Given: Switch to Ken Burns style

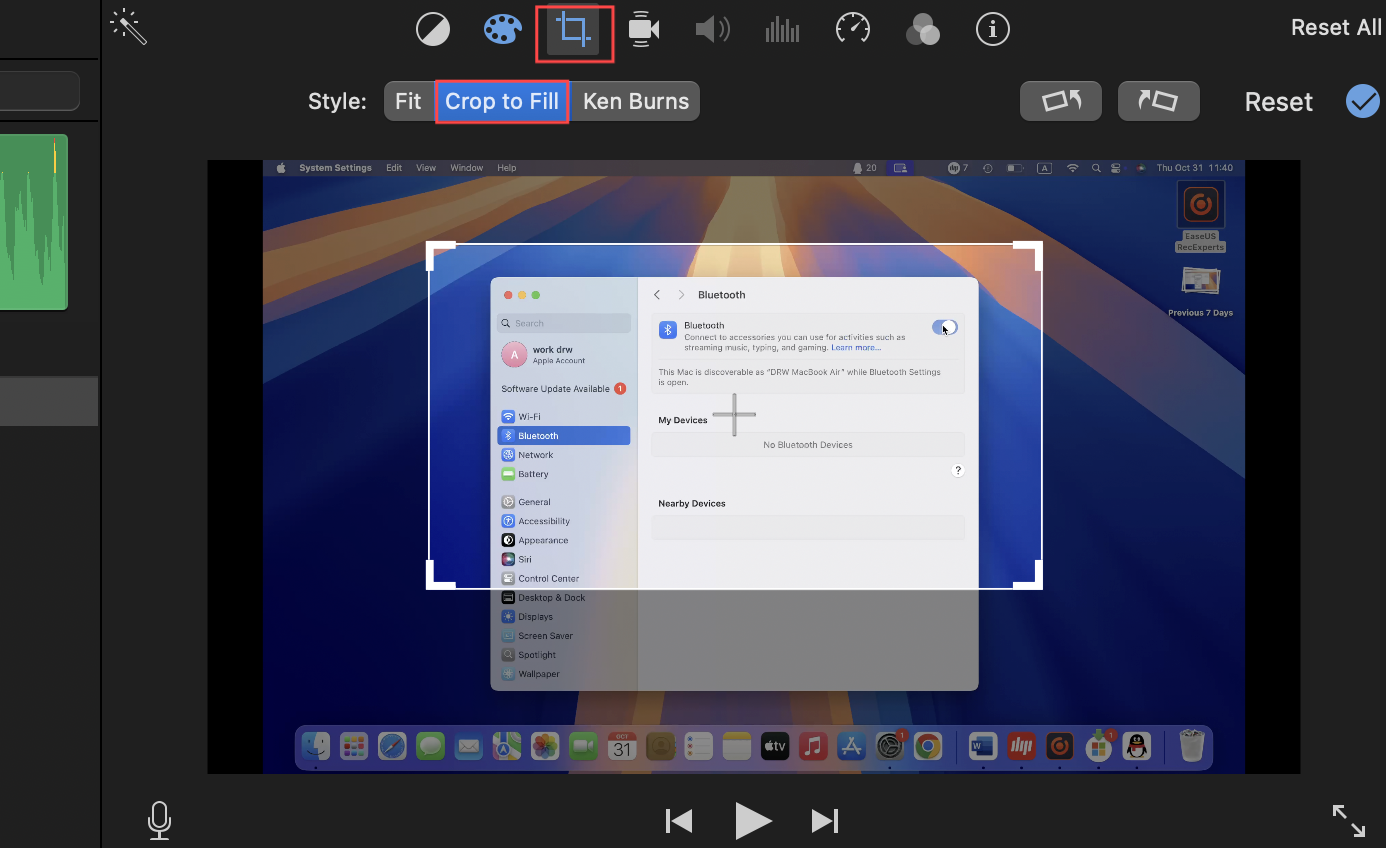Looking at the screenshot, I should click(635, 100).
